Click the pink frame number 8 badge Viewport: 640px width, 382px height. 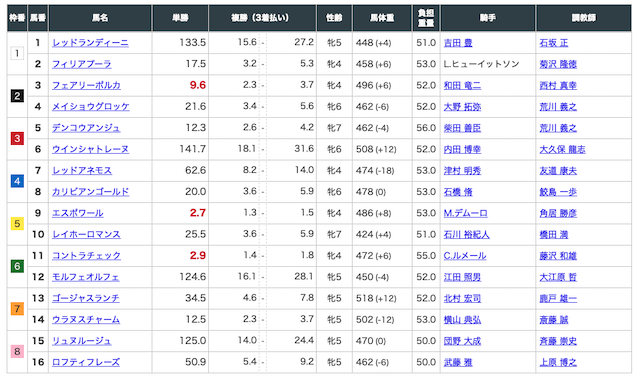click(17, 351)
